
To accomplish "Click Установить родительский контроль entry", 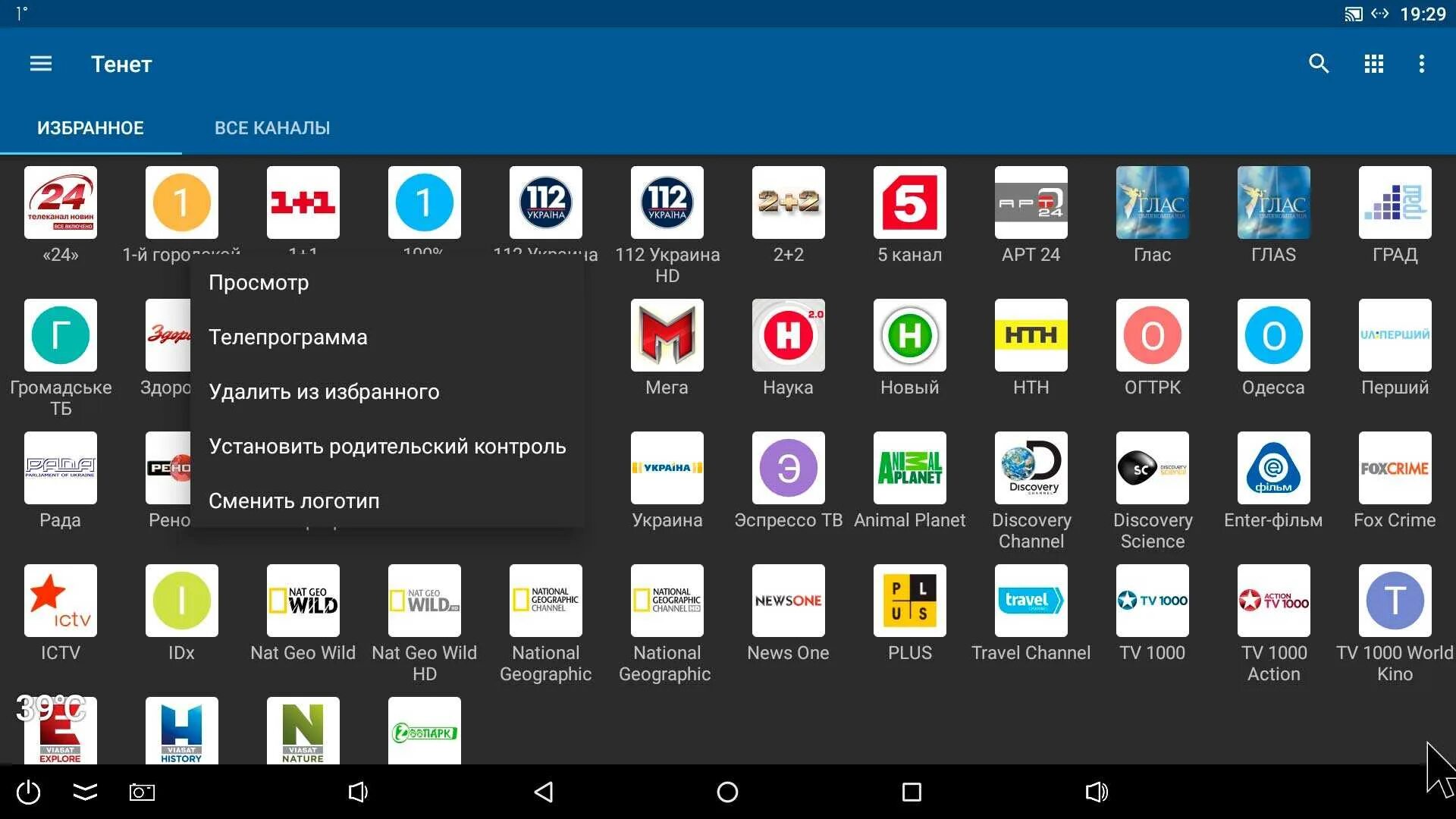I will tap(387, 447).
